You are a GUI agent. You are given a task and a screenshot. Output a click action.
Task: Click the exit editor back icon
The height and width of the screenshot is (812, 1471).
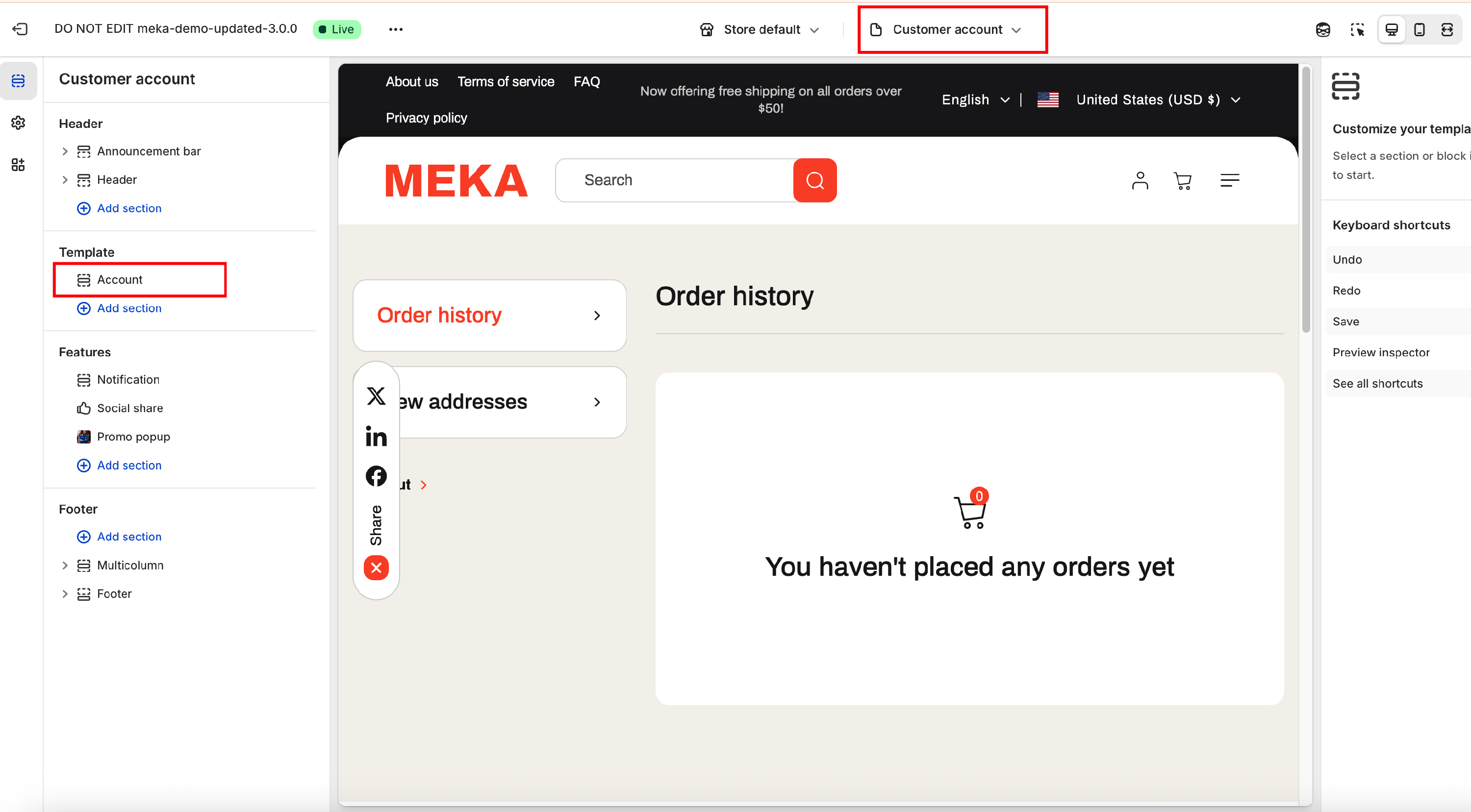20,29
